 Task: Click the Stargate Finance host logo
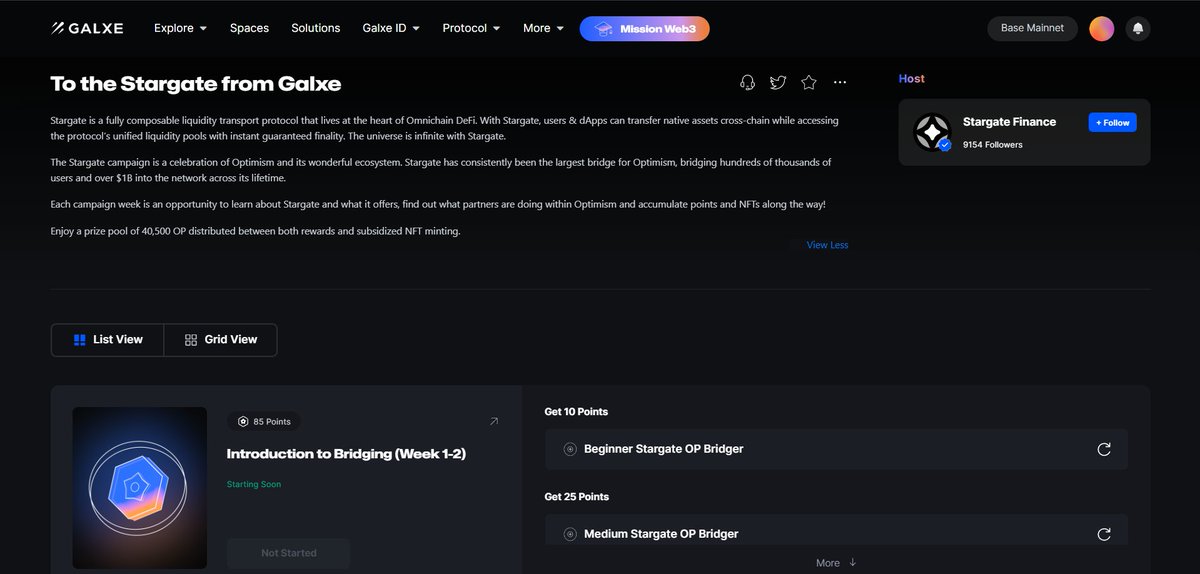click(932, 132)
